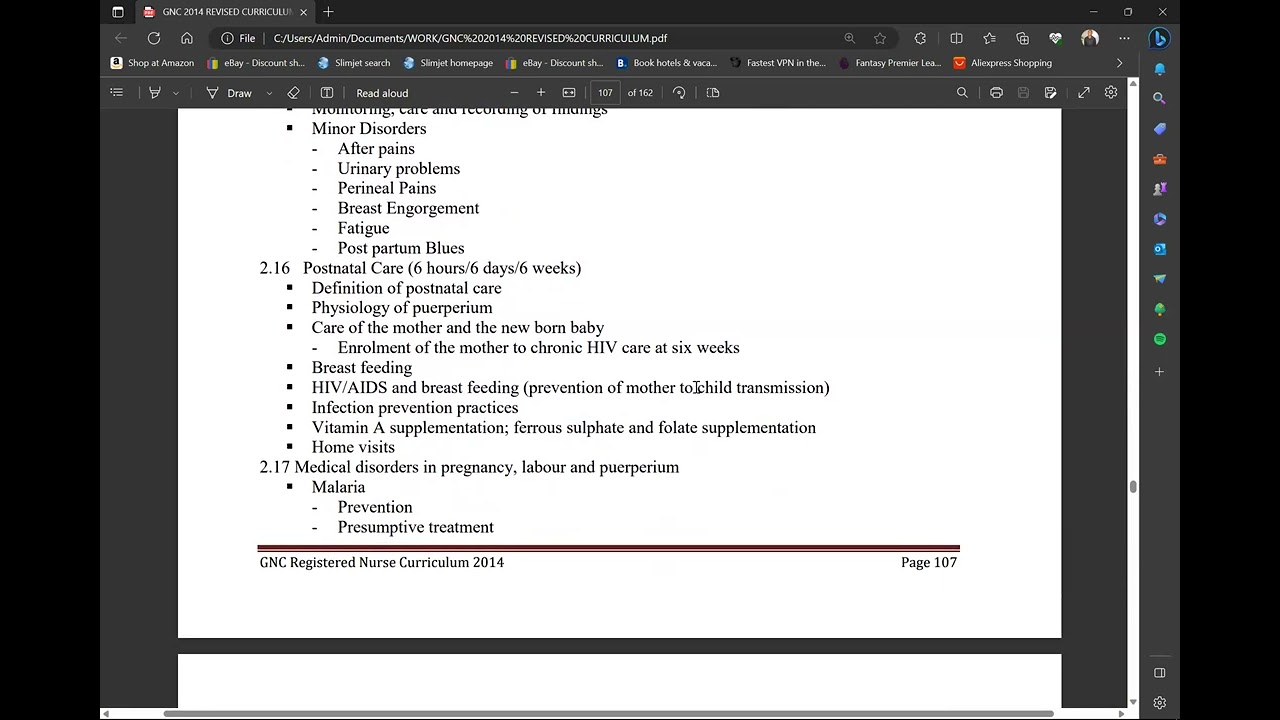
Task: Go to browser home page
Action: (x=187, y=38)
